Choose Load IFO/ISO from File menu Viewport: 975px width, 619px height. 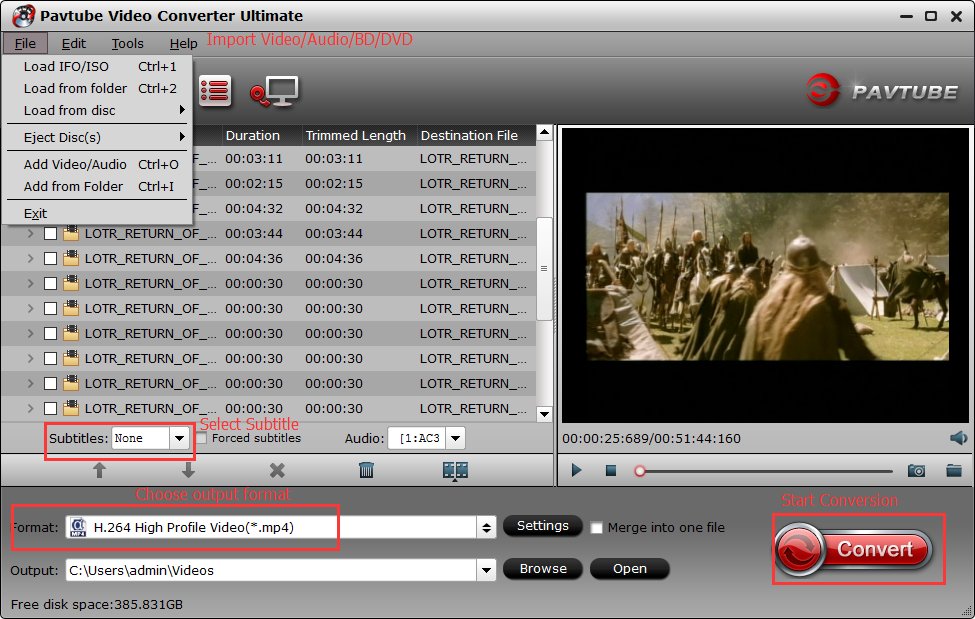tap(98, 66)
